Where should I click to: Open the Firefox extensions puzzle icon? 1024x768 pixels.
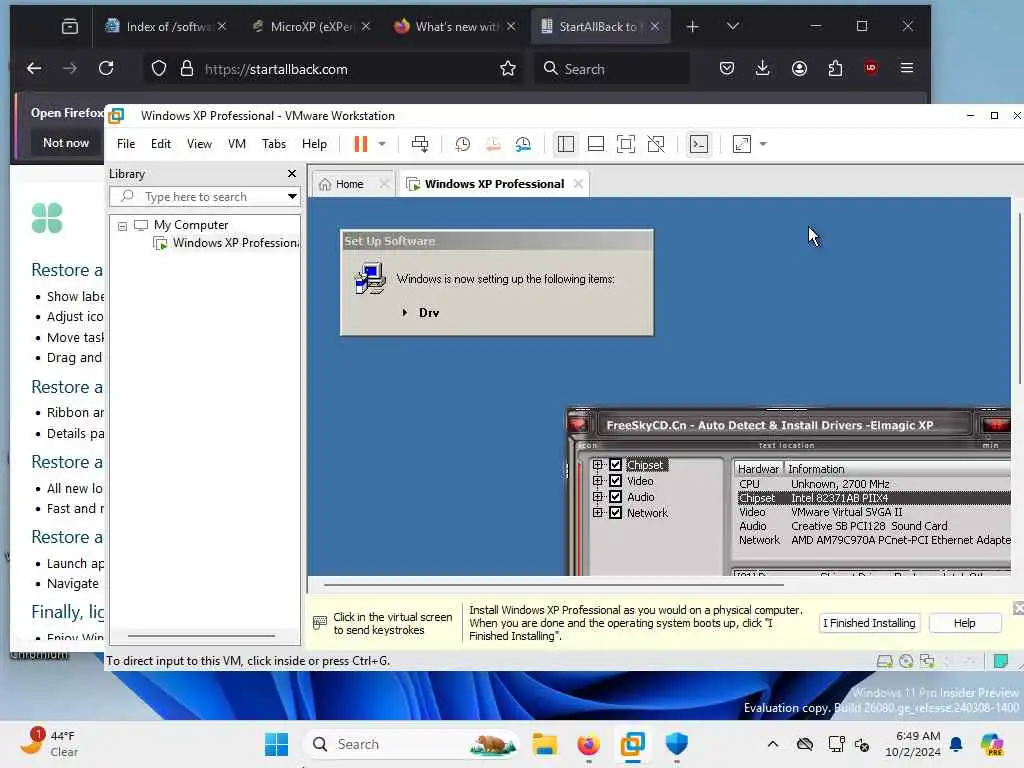835,69
